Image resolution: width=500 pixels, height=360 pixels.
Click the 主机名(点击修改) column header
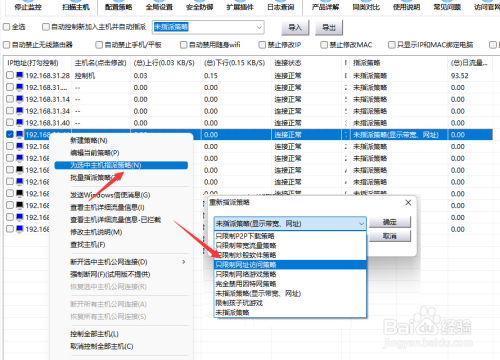click(x=101, y=63)
